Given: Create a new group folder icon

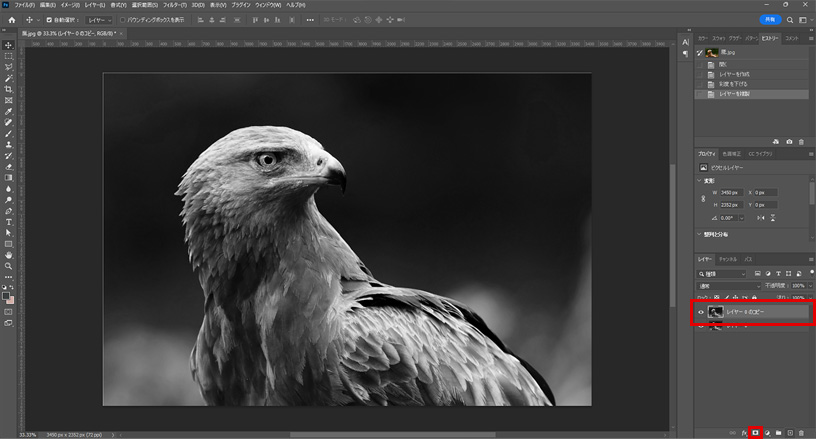Looking at the screenshot, I should (x=779, y=433).
